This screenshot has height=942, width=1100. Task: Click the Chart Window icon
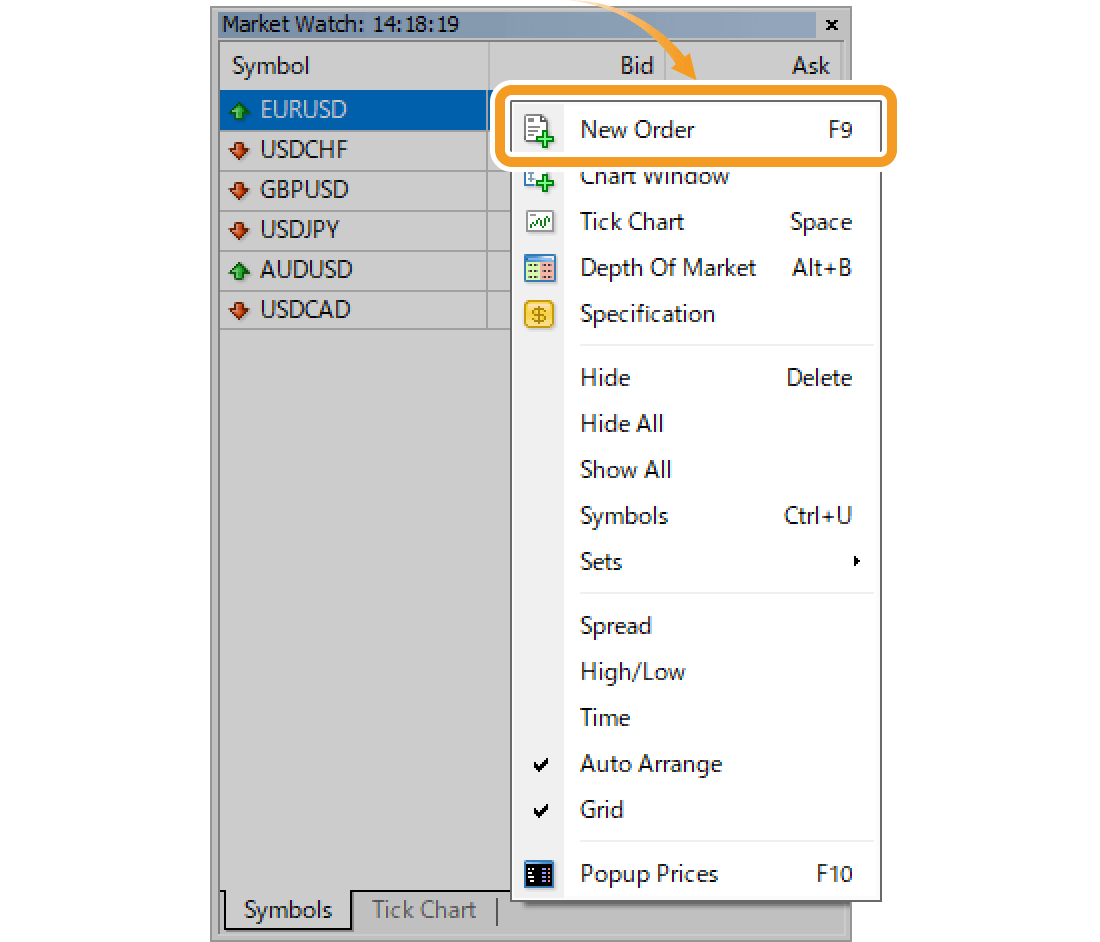coord(540,176)
